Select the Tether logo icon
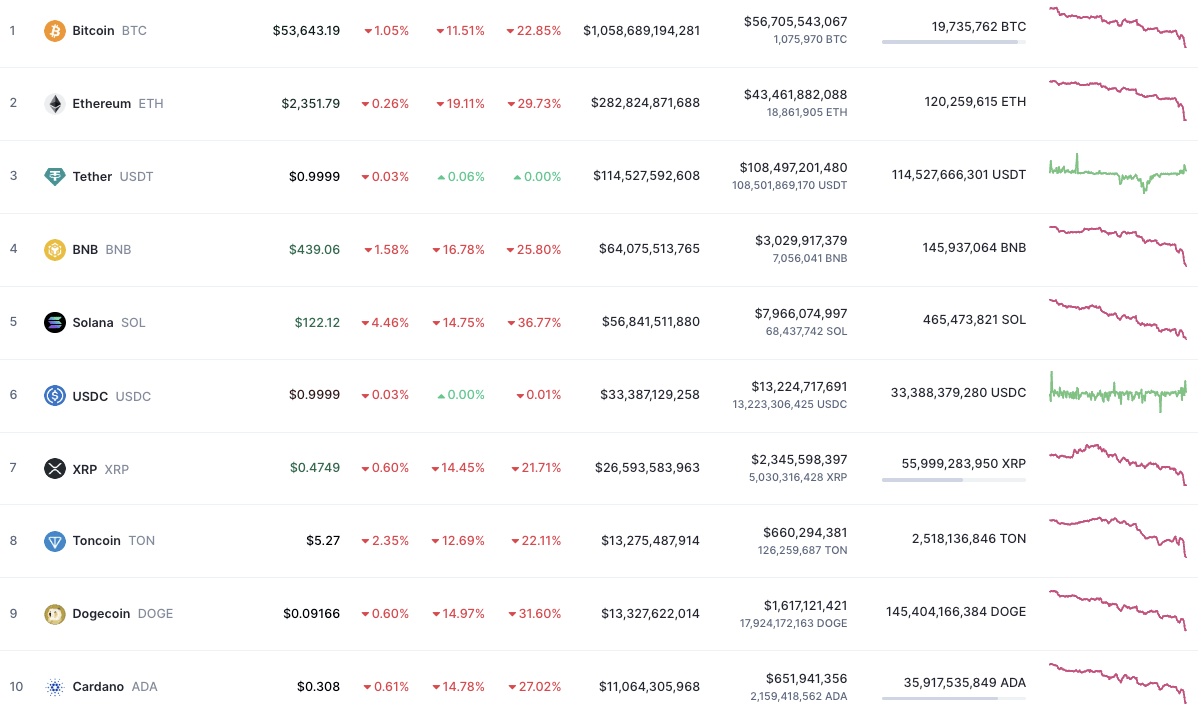This screenshot has width=1198, height=721. click(54, 176)
